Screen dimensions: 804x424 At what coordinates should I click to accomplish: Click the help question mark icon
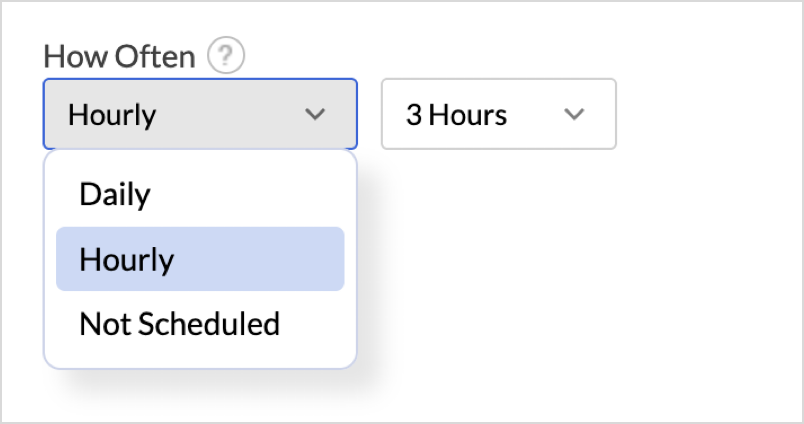click(225, 57)
